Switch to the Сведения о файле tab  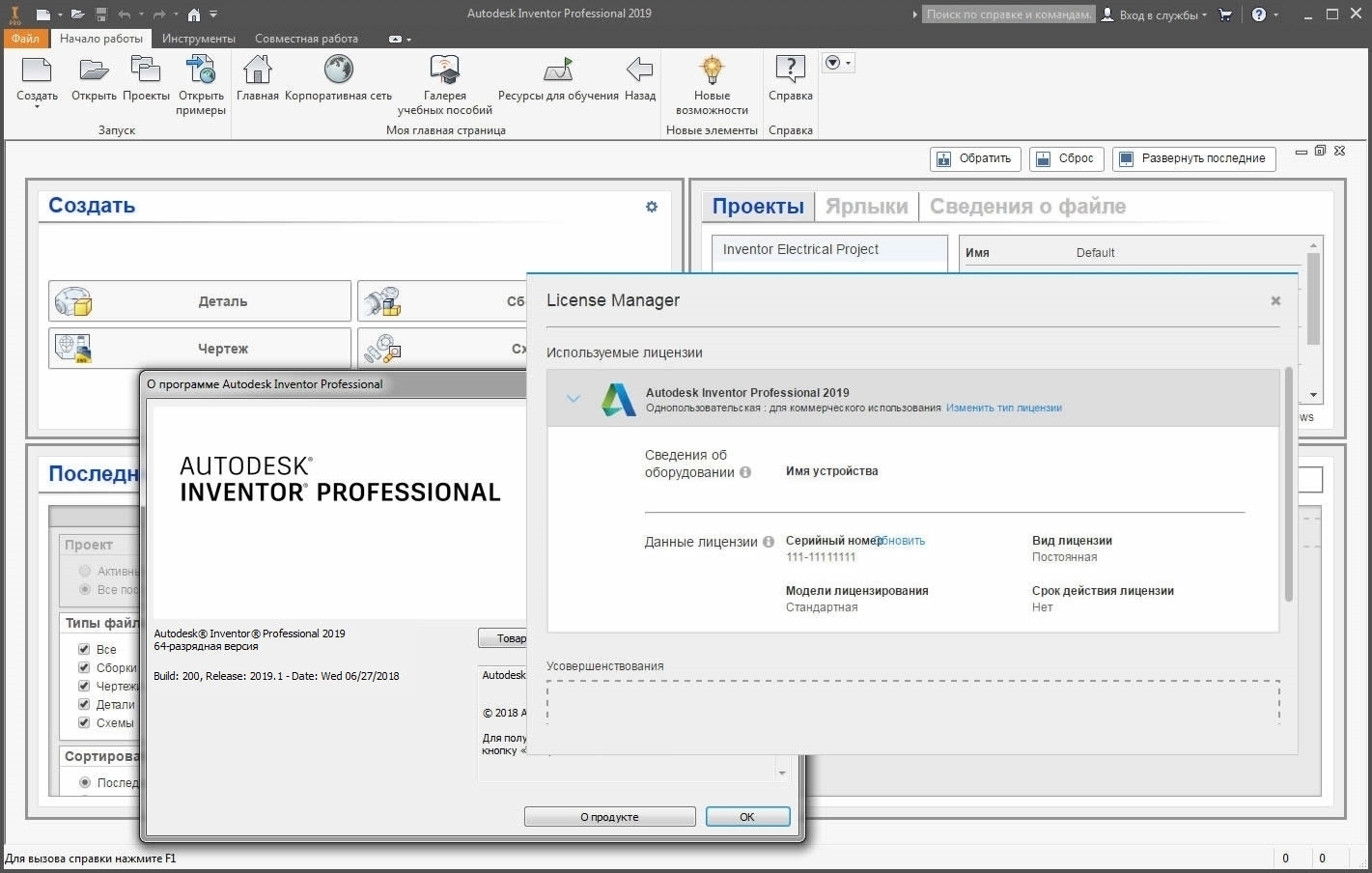pos(1027,207)
